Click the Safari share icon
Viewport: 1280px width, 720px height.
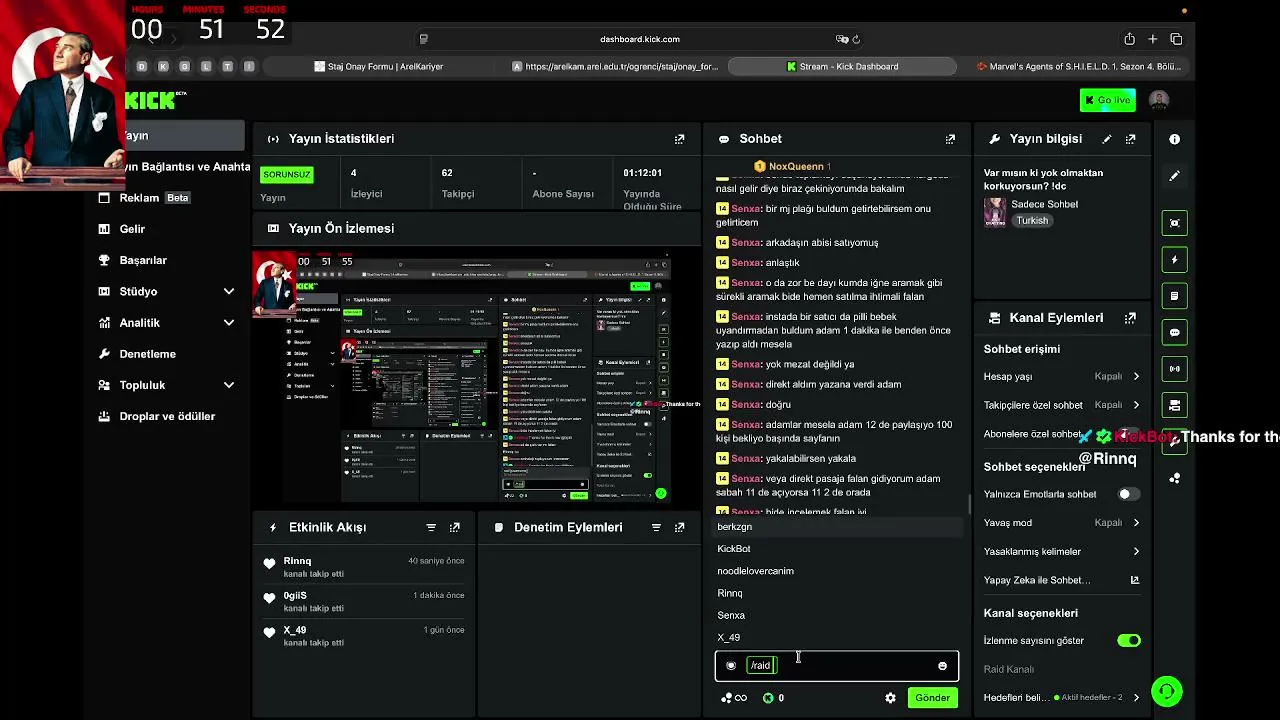(1130, 39)
